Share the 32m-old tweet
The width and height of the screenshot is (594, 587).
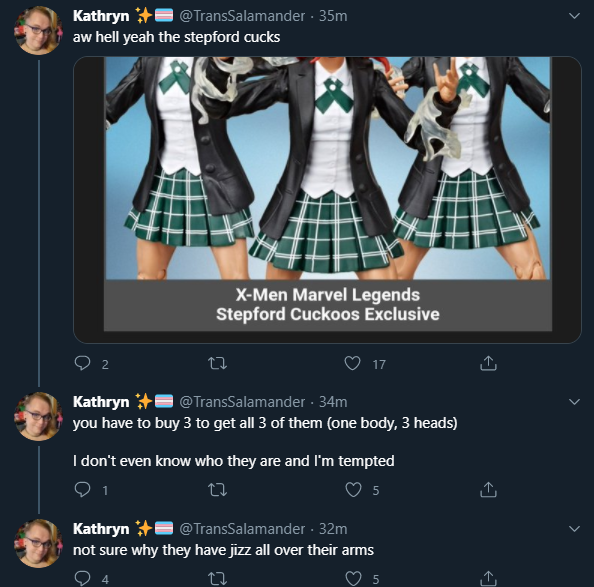[x=488, y=578]
